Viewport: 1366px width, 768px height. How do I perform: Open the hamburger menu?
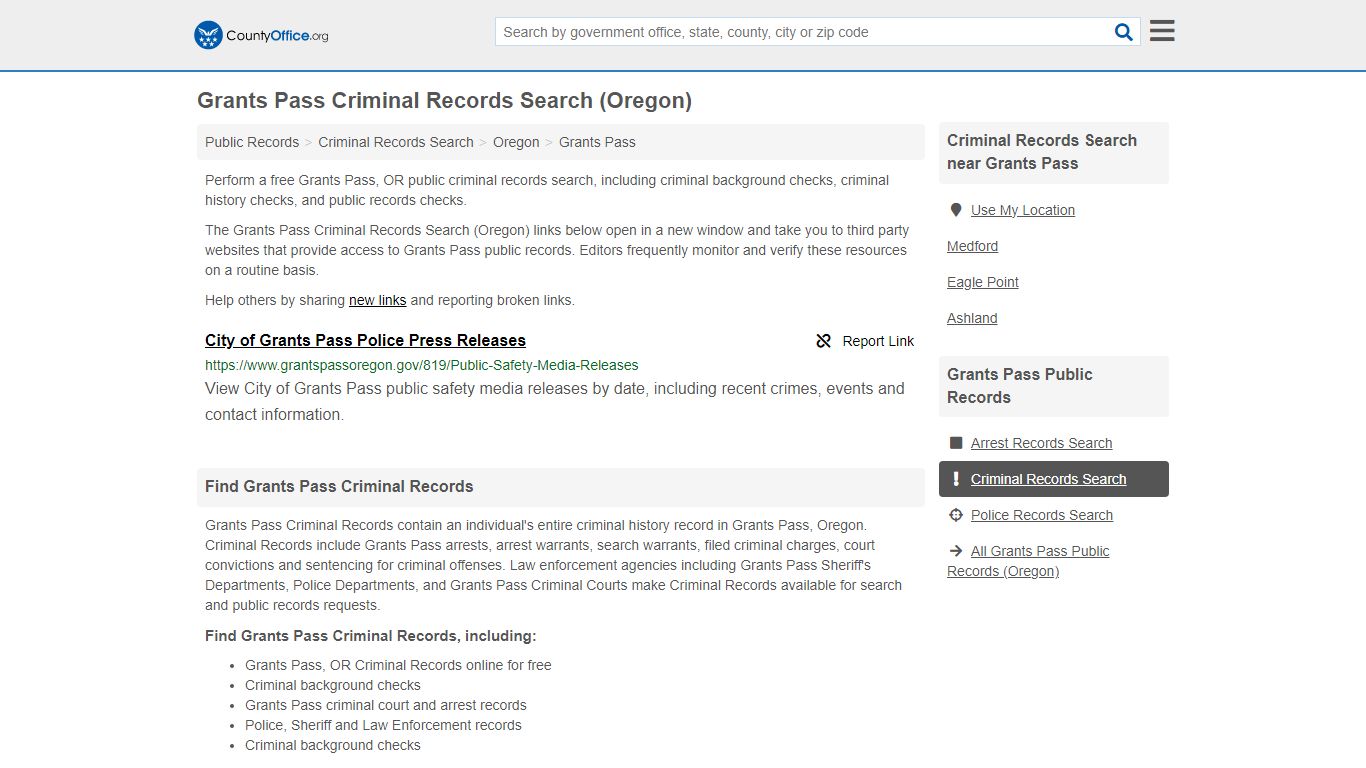click(x=1162, y=31)
